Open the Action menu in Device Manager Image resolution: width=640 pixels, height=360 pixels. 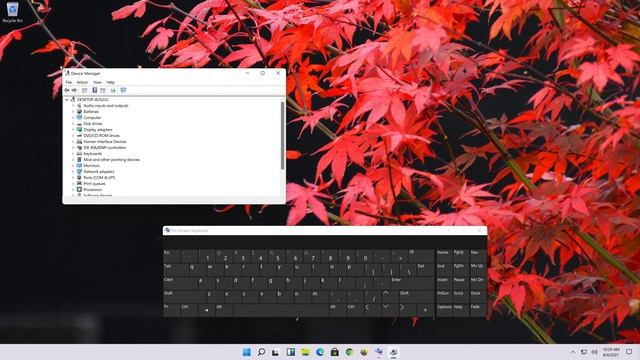coord(82,82)
